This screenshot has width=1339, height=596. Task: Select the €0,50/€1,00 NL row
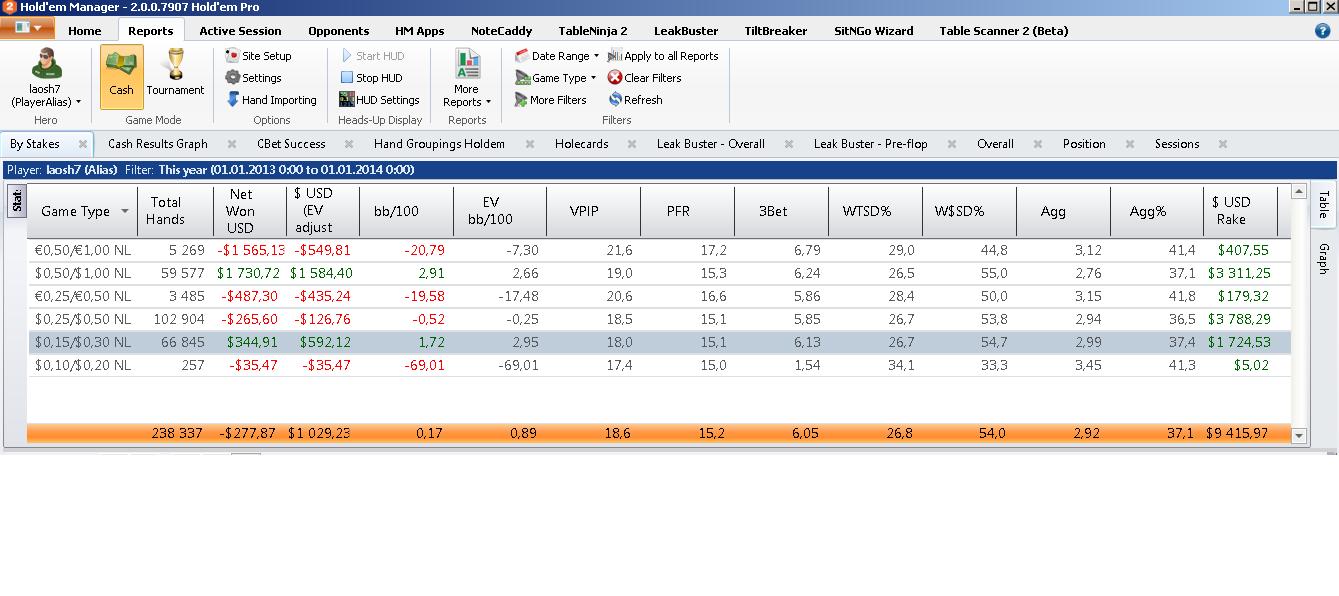coord(658,250)
